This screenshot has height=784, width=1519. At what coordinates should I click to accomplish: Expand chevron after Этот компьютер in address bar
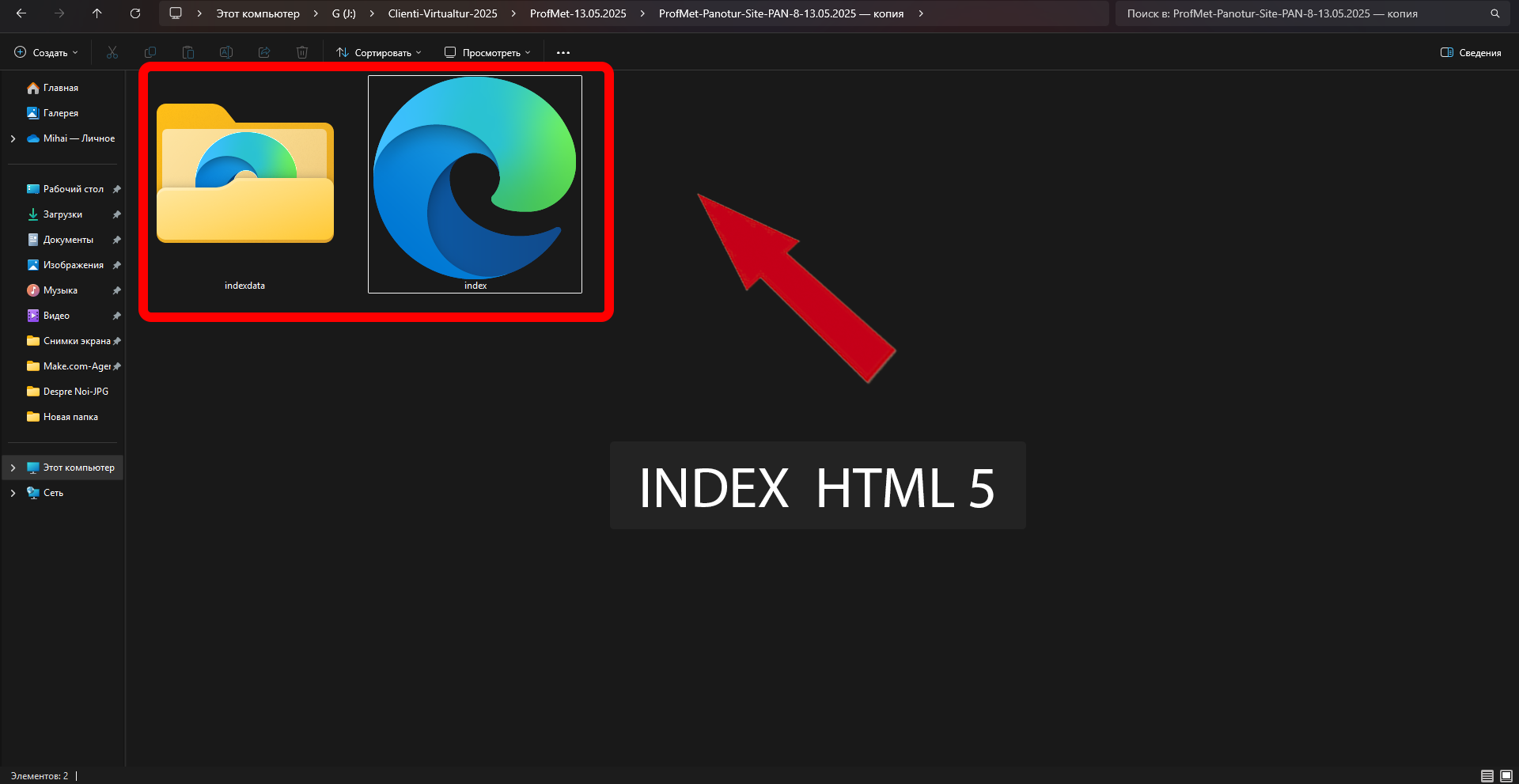click(316, 13)
